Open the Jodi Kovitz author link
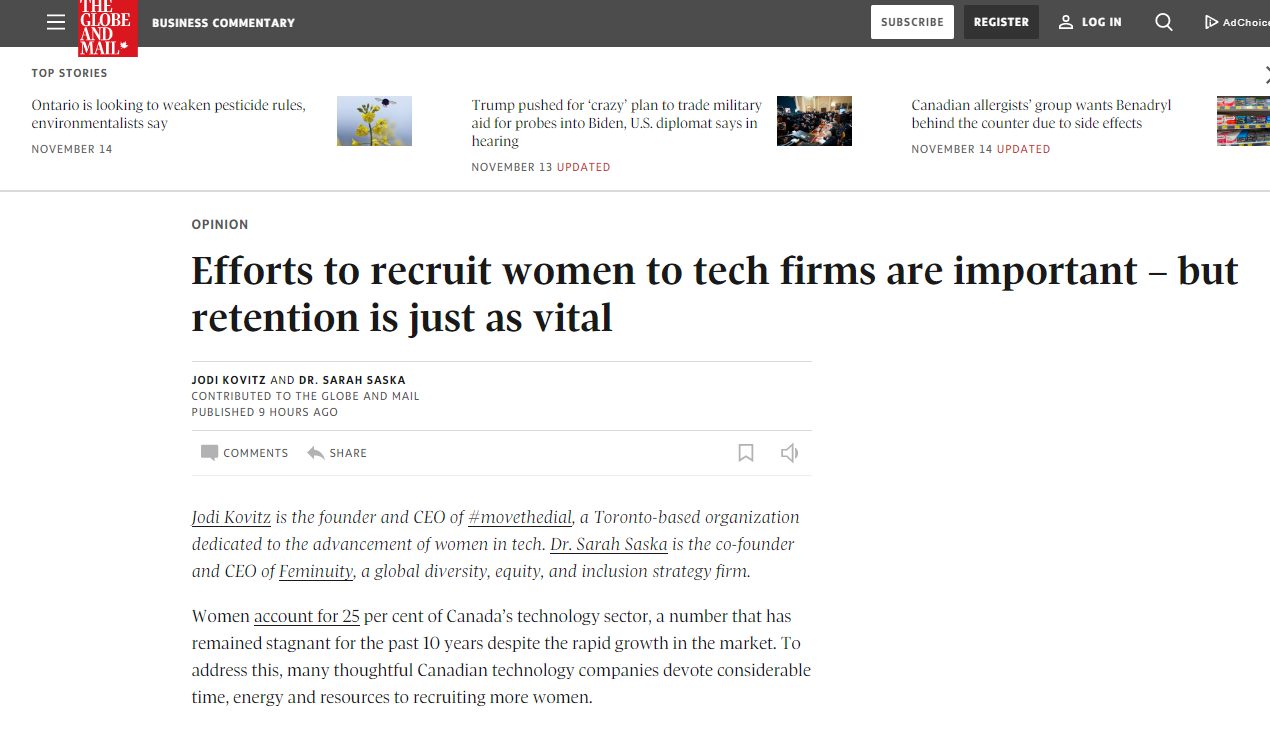 pos(230,517)
